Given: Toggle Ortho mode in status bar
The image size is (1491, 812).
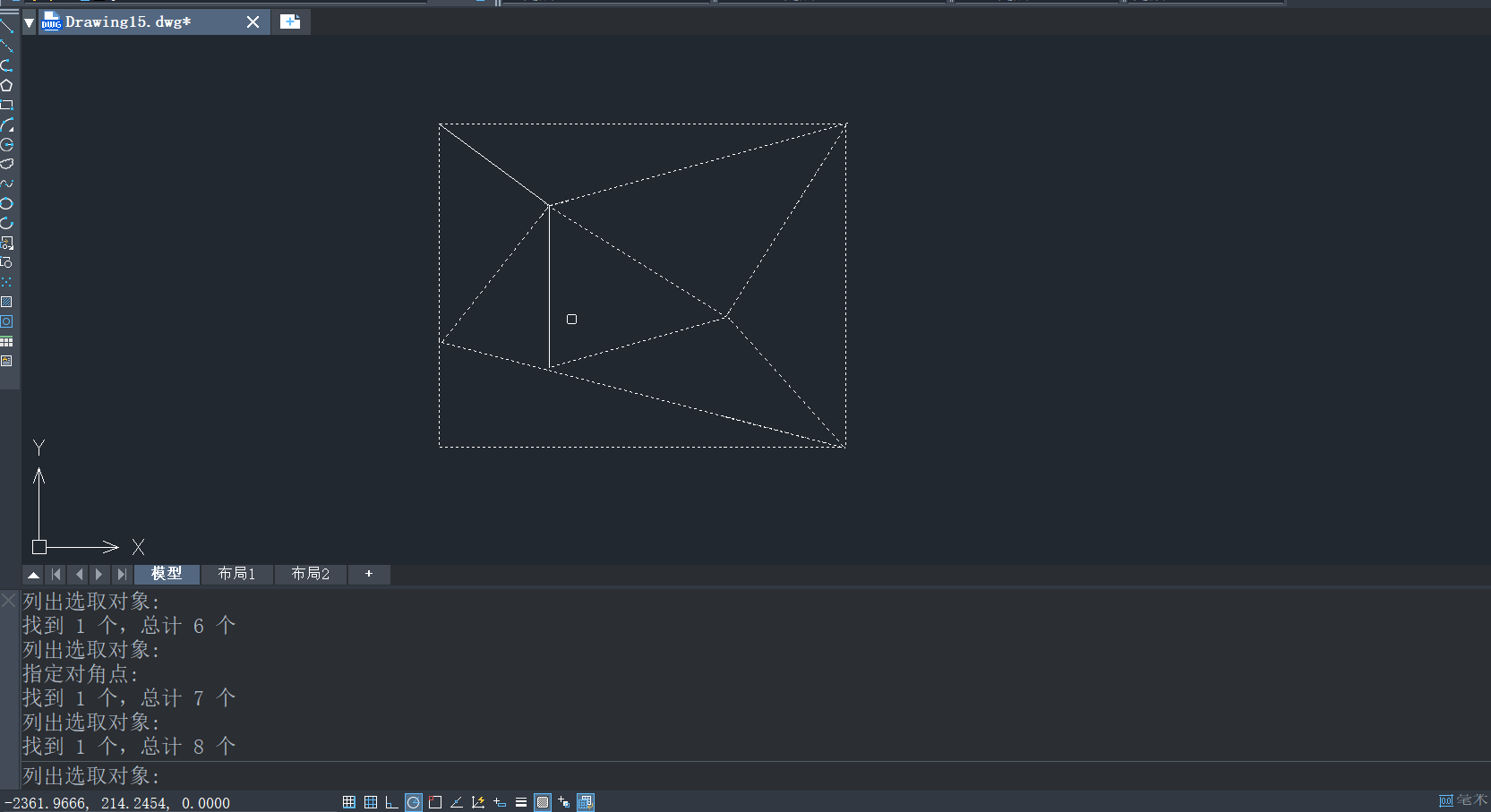Looking at the screenshot, I should click(392, 802).
